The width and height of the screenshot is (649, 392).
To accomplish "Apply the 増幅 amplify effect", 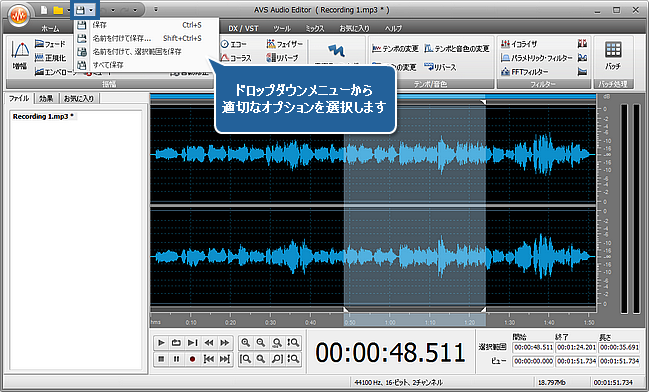I will pyautogui.click(x=20, y=55).
